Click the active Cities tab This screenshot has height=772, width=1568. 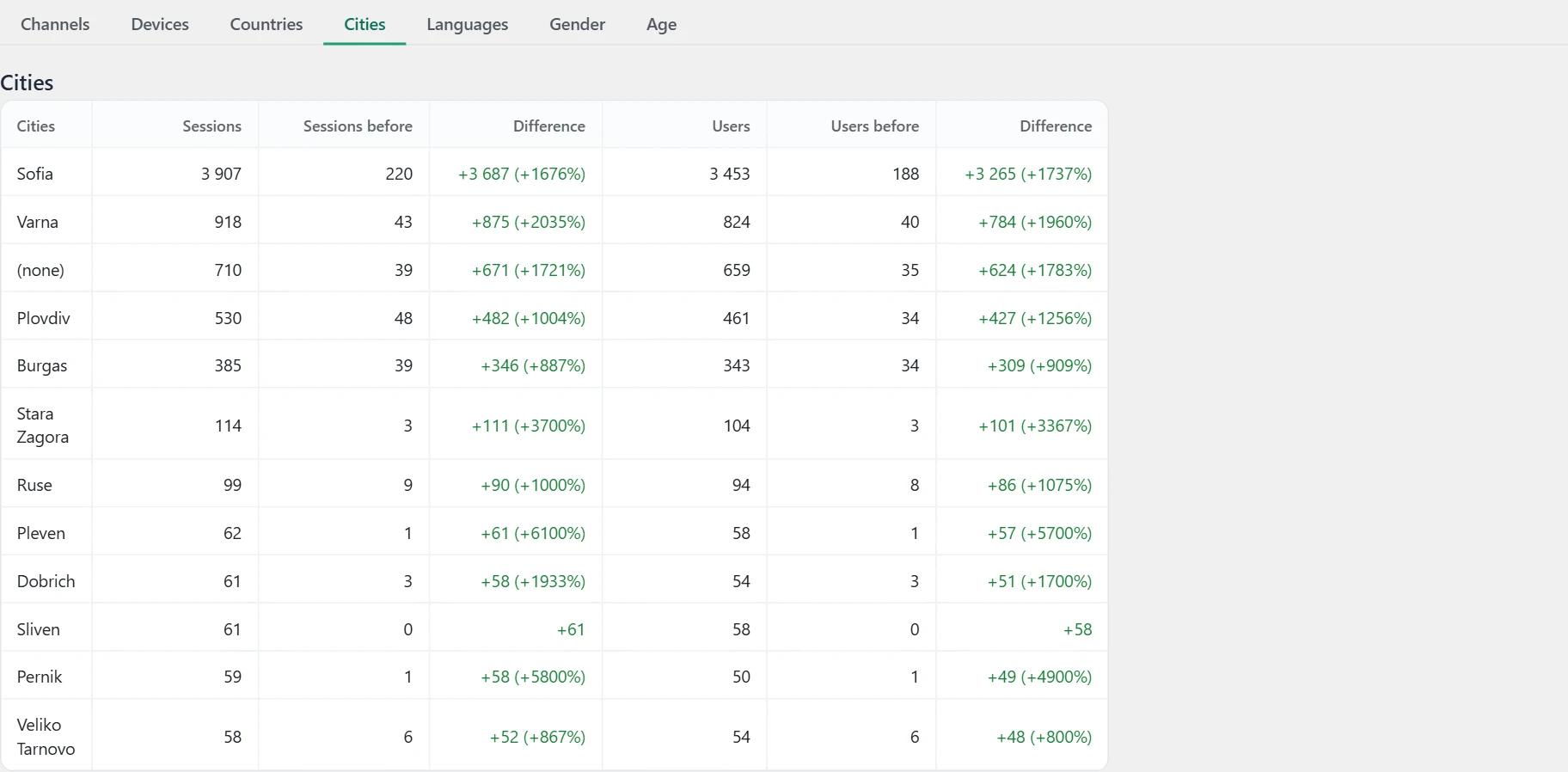(x=364, y=24)
